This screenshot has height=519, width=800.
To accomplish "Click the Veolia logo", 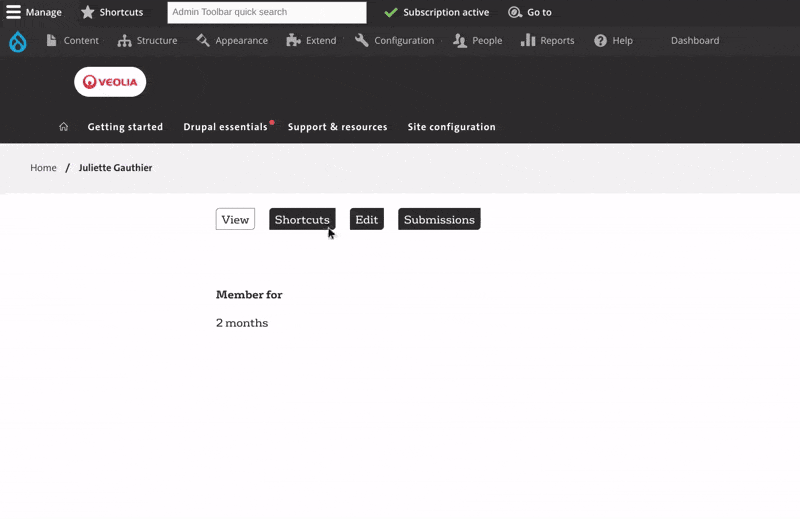I will click(110, 82).
